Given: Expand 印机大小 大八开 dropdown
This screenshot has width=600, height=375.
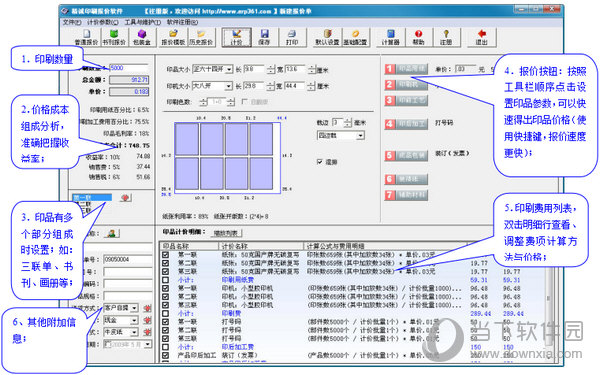Looking at the screenshot, I should 228,86.
